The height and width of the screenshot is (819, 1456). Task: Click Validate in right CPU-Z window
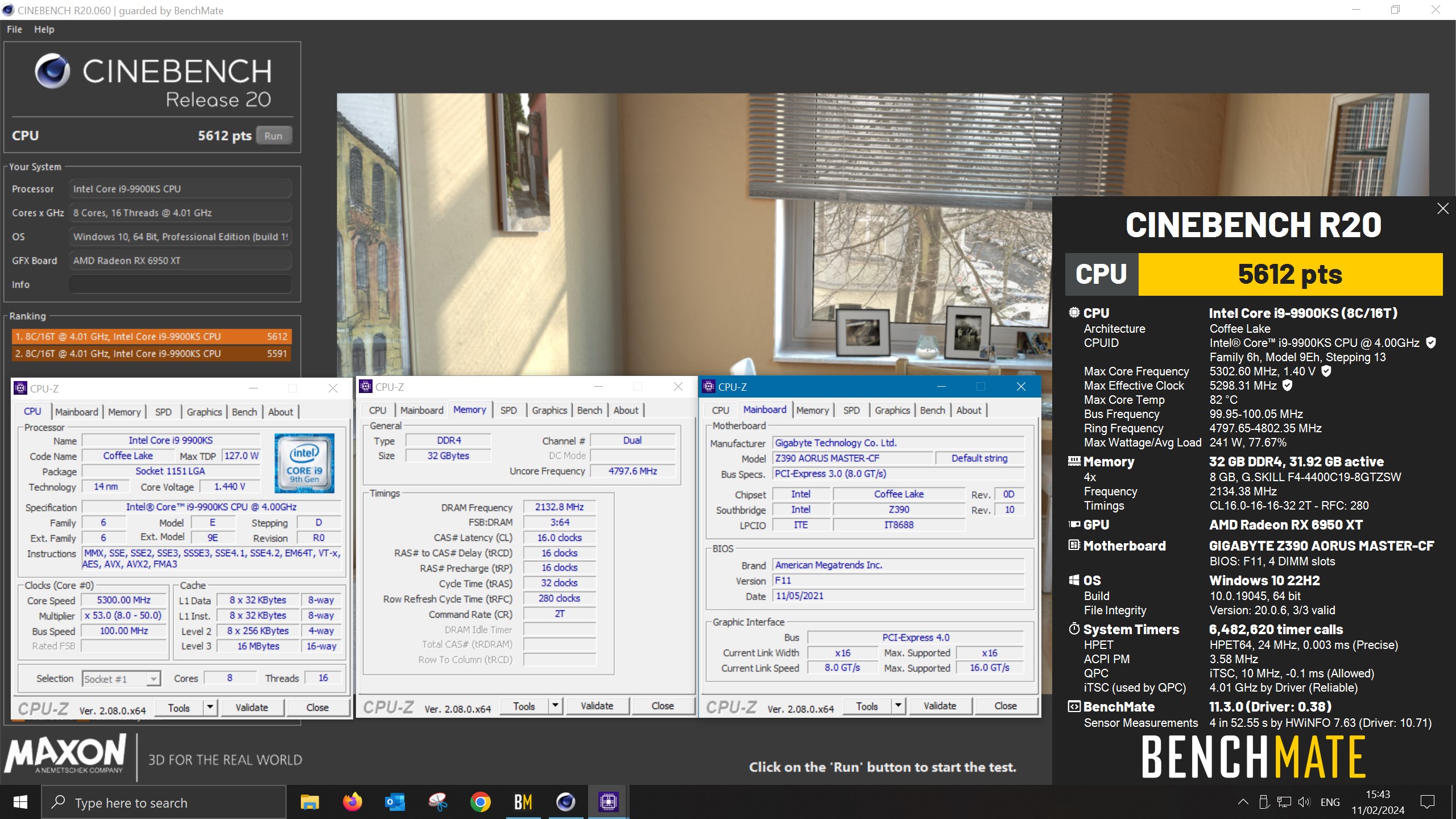coord(940,705)
